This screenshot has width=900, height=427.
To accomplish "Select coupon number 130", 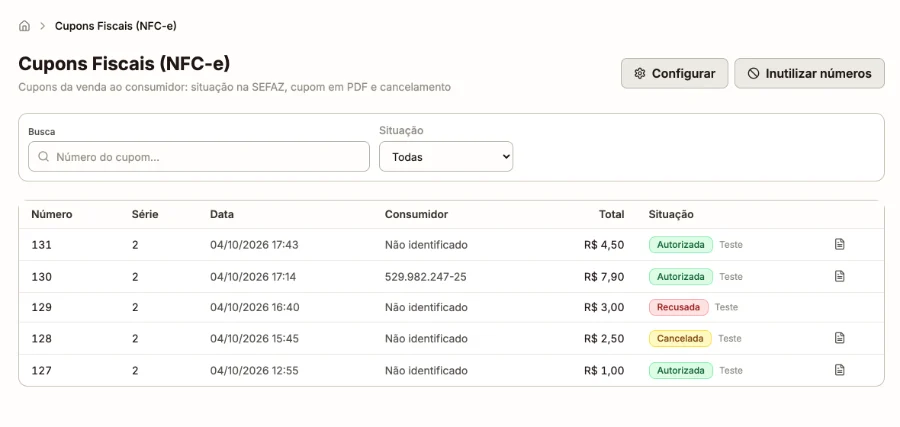I will pos(41,277).
